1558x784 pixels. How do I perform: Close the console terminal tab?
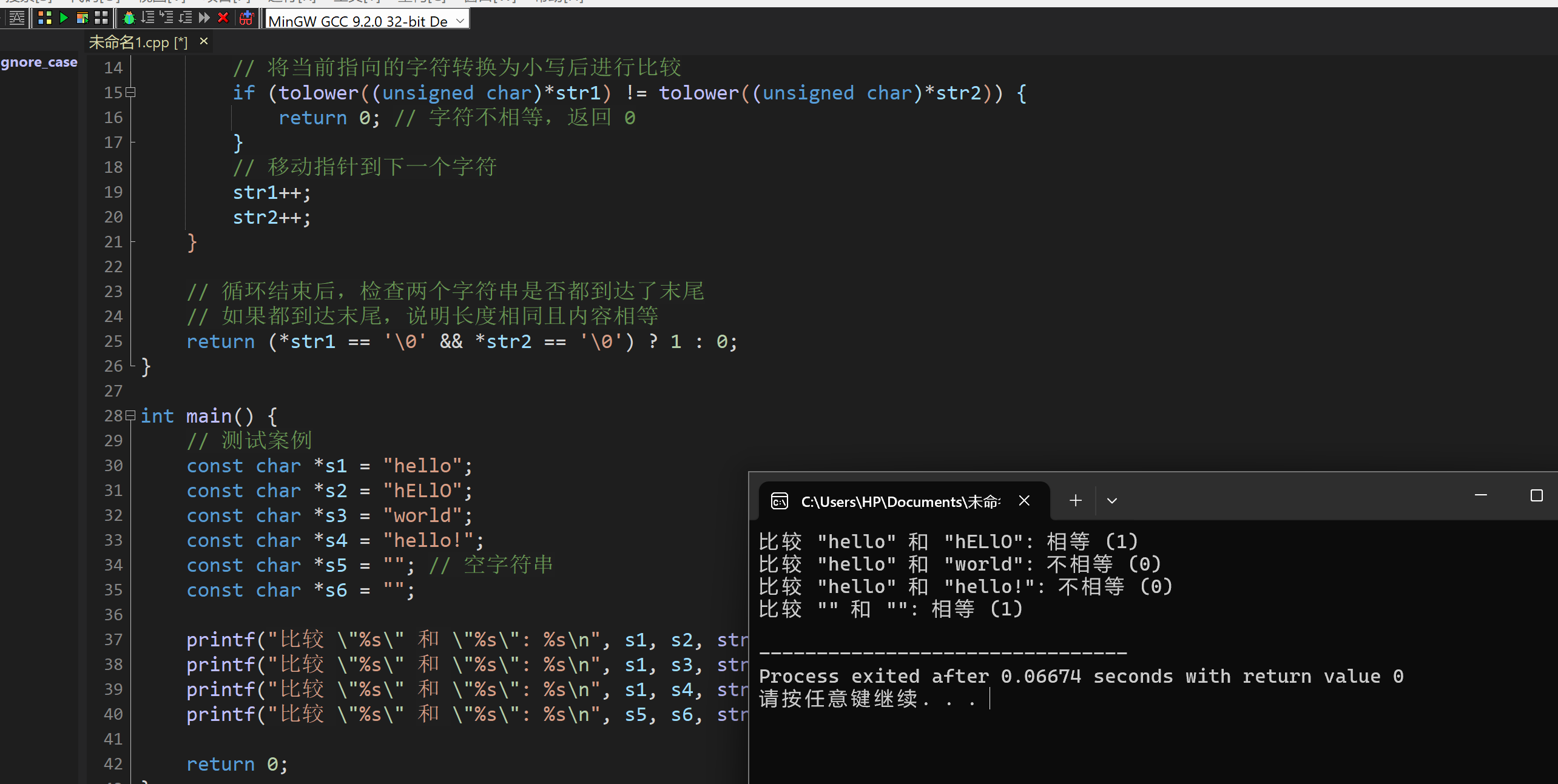point(1024,501)
